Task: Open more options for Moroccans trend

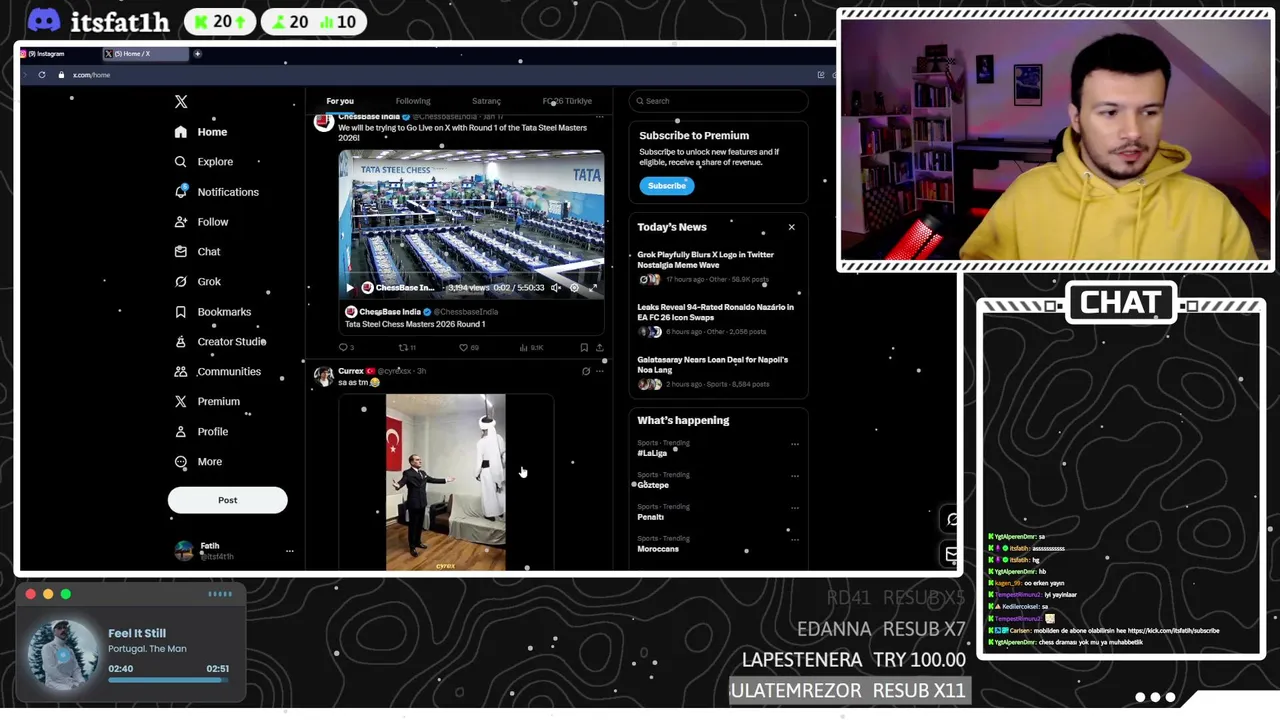Action: (795, 540)
